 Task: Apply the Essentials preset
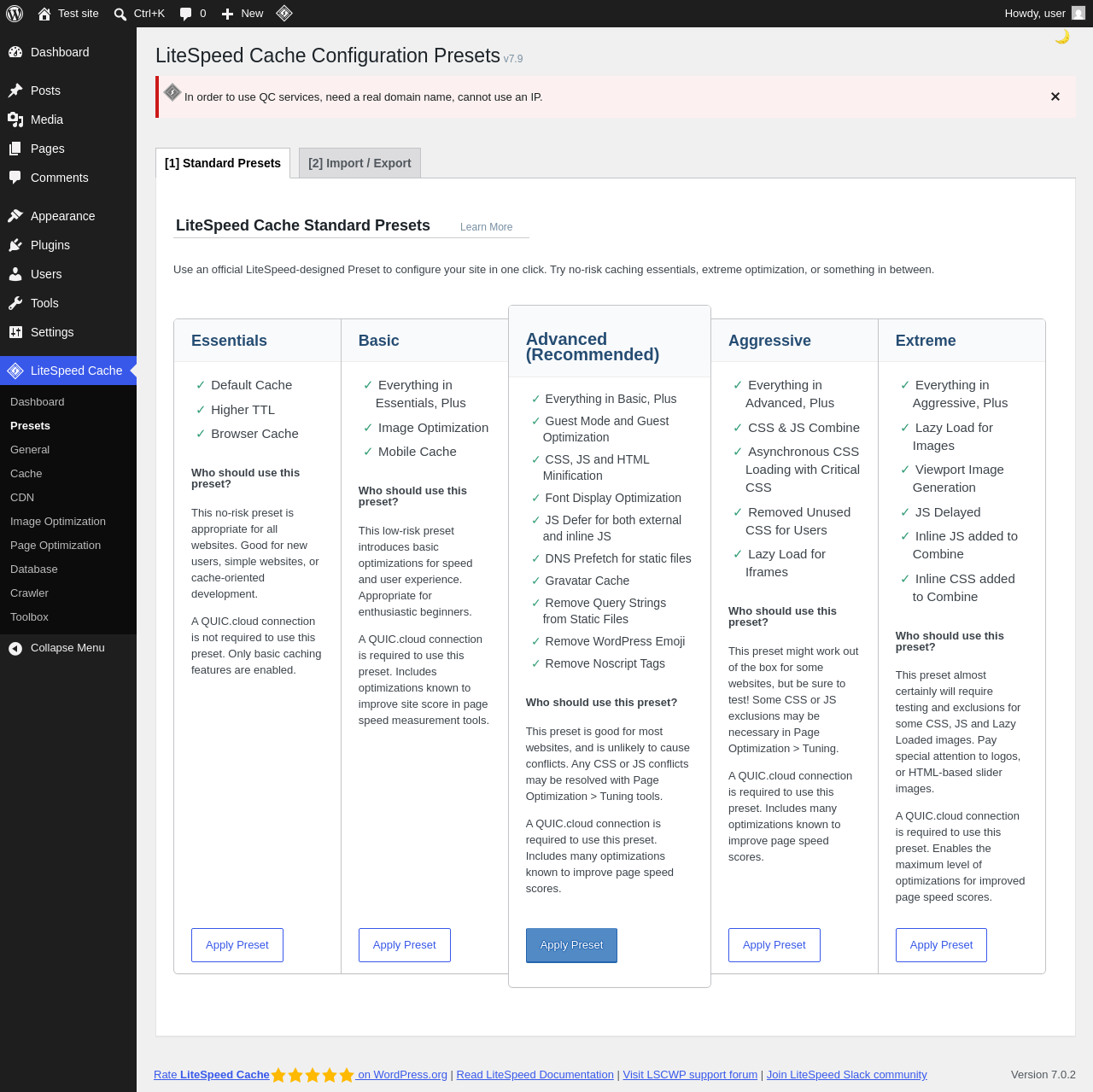(x=237, y=945)
